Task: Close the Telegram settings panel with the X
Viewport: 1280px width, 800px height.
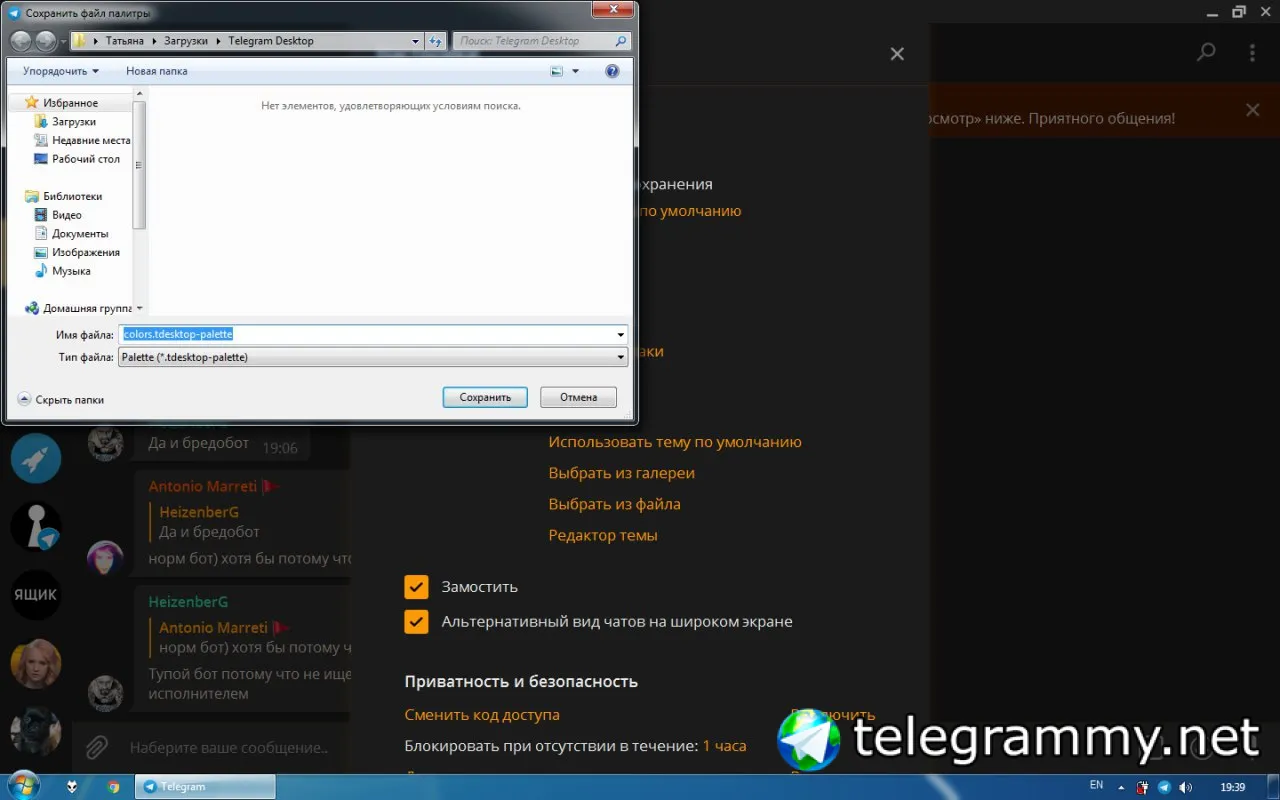Action: (897, 54)
